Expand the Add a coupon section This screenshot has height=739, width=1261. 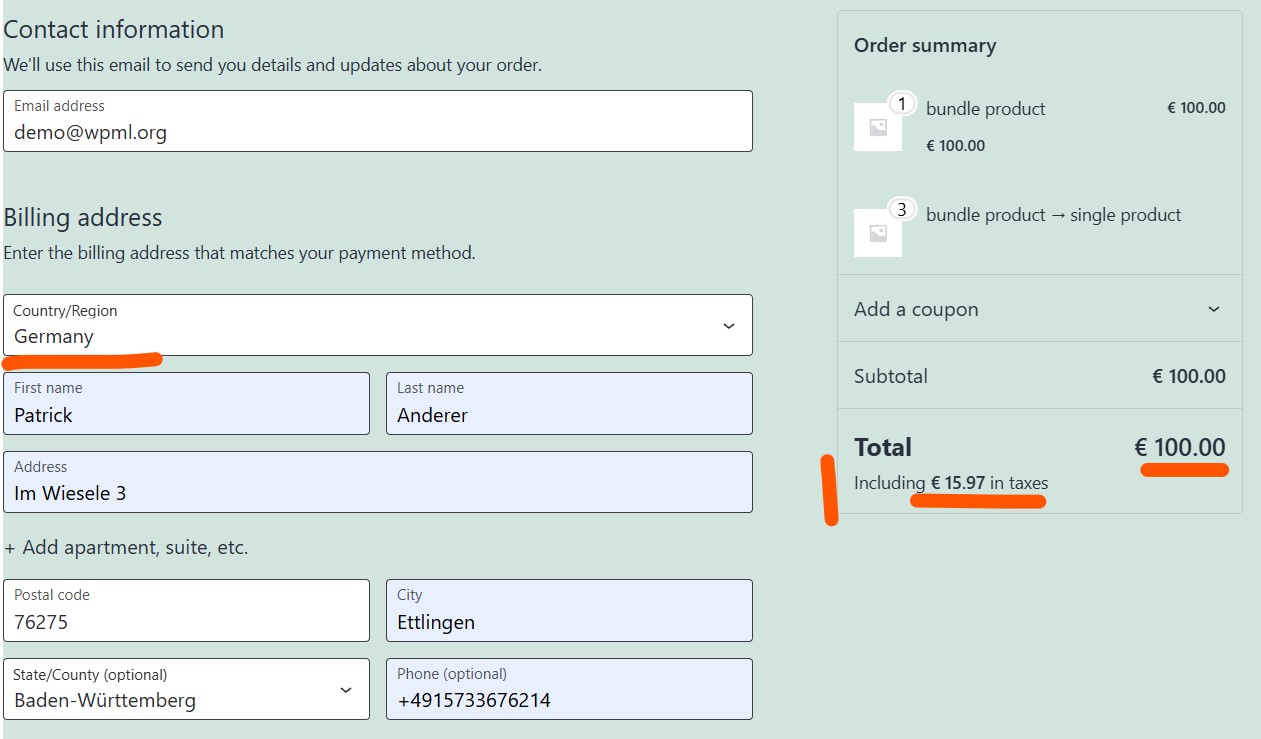tap(916, 309)
